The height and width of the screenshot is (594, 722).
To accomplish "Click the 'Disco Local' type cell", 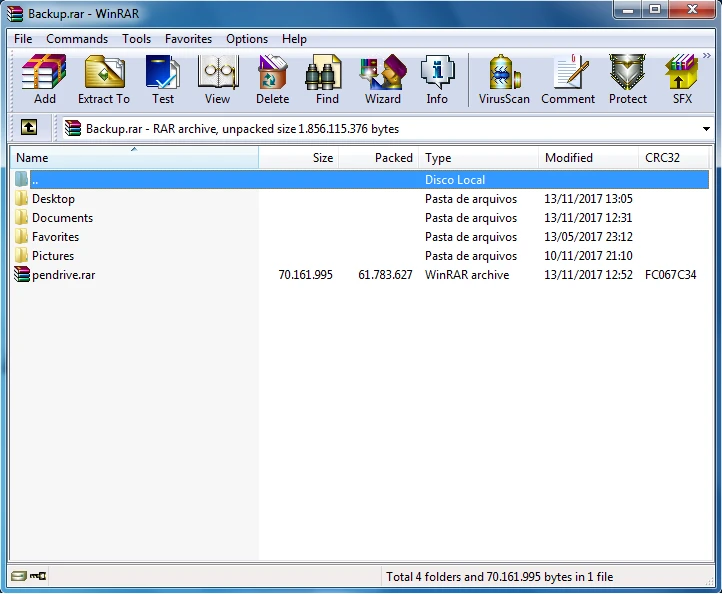I will (x=455, y=180).
